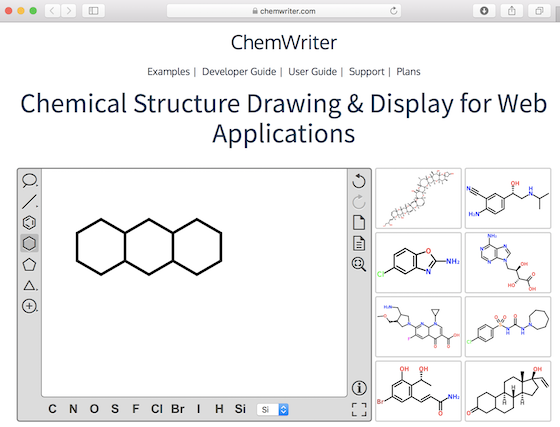Click the redo arrow icon
This screenshot has height=427, width=560.
[359, 202]
